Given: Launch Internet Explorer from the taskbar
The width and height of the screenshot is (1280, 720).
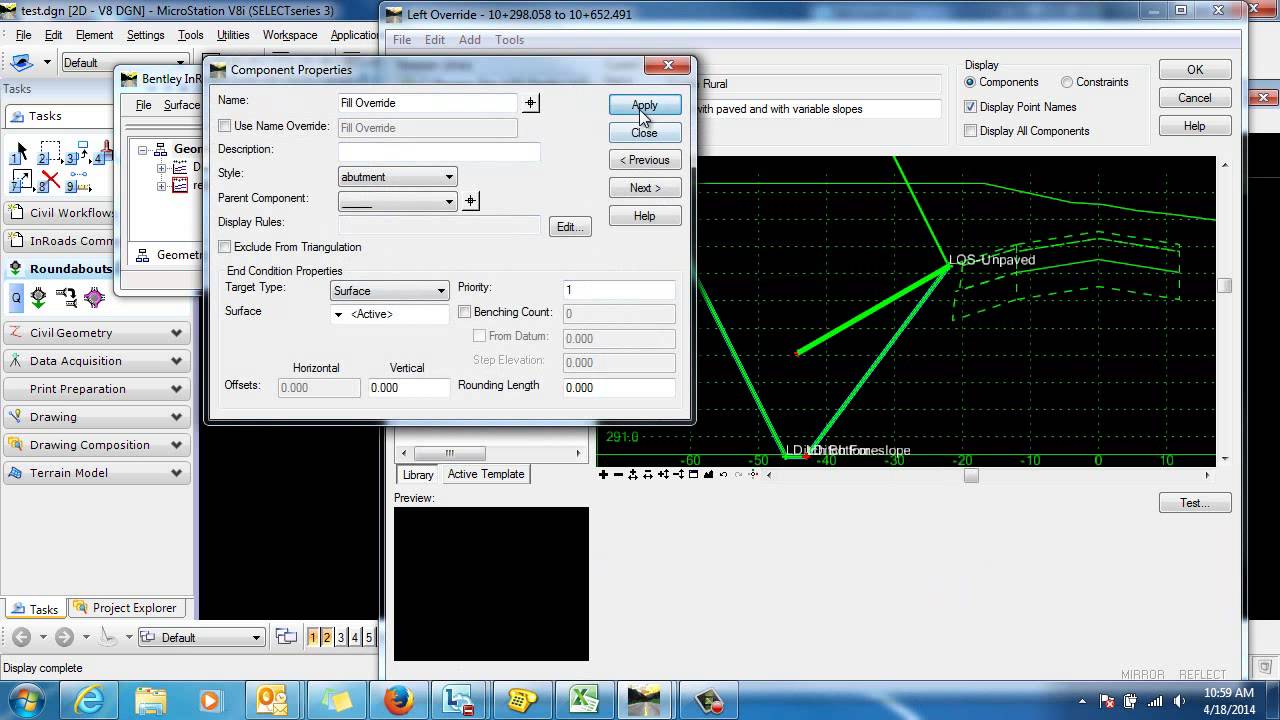Looking at the screenshot, I should [x=89, y=700].
